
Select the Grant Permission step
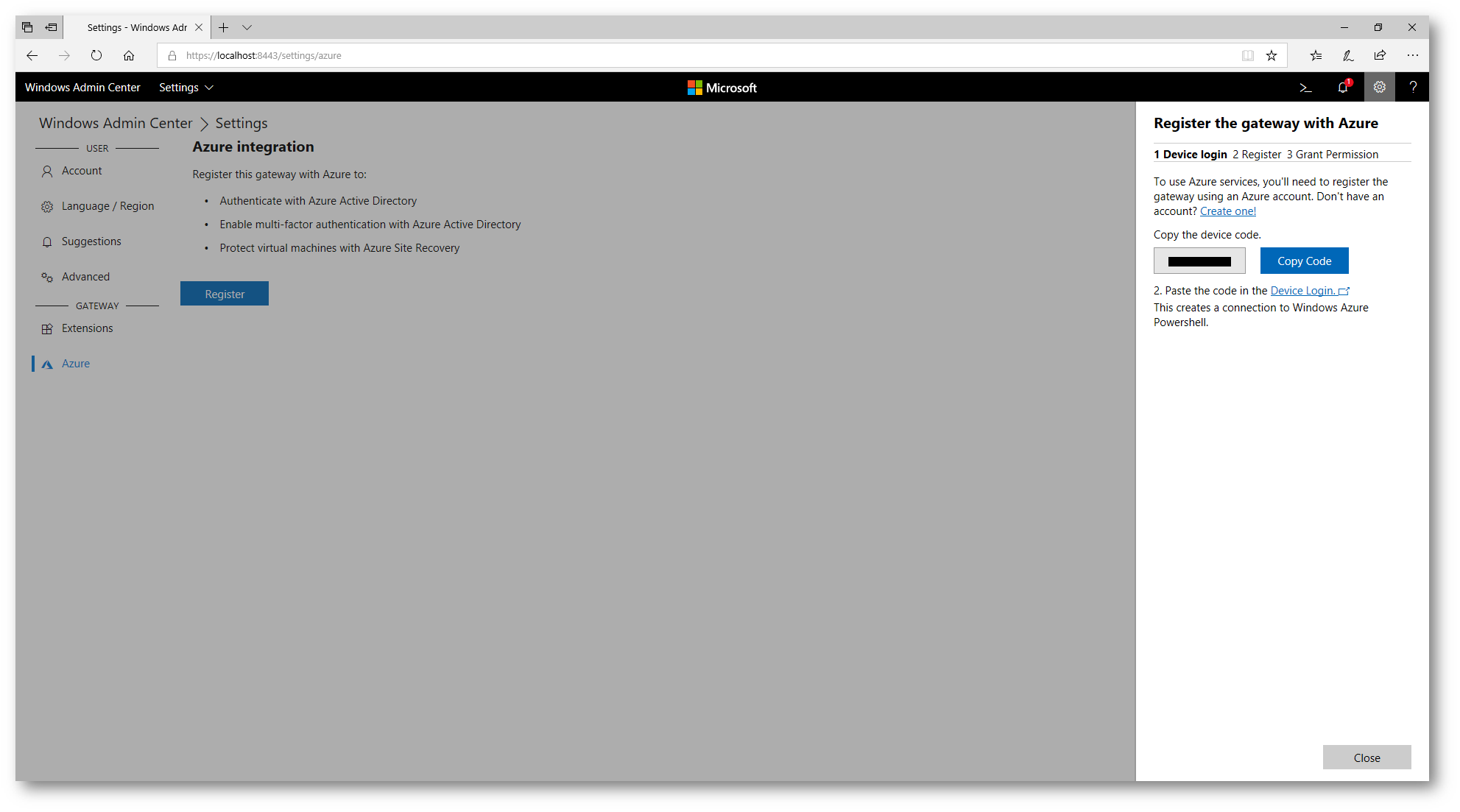pos(1333,155)
